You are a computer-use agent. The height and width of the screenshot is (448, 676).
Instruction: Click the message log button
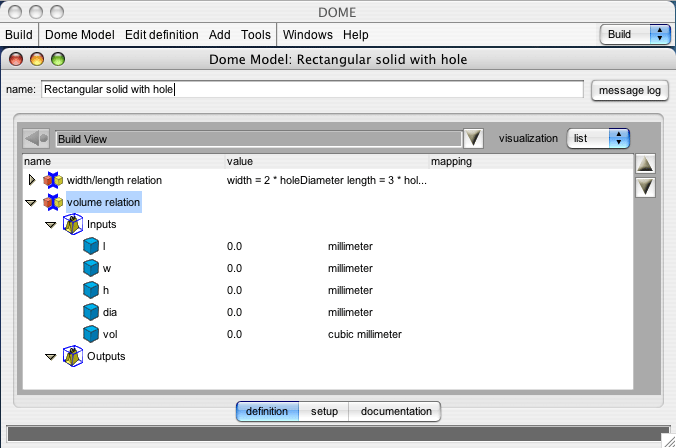coord(629,91)
